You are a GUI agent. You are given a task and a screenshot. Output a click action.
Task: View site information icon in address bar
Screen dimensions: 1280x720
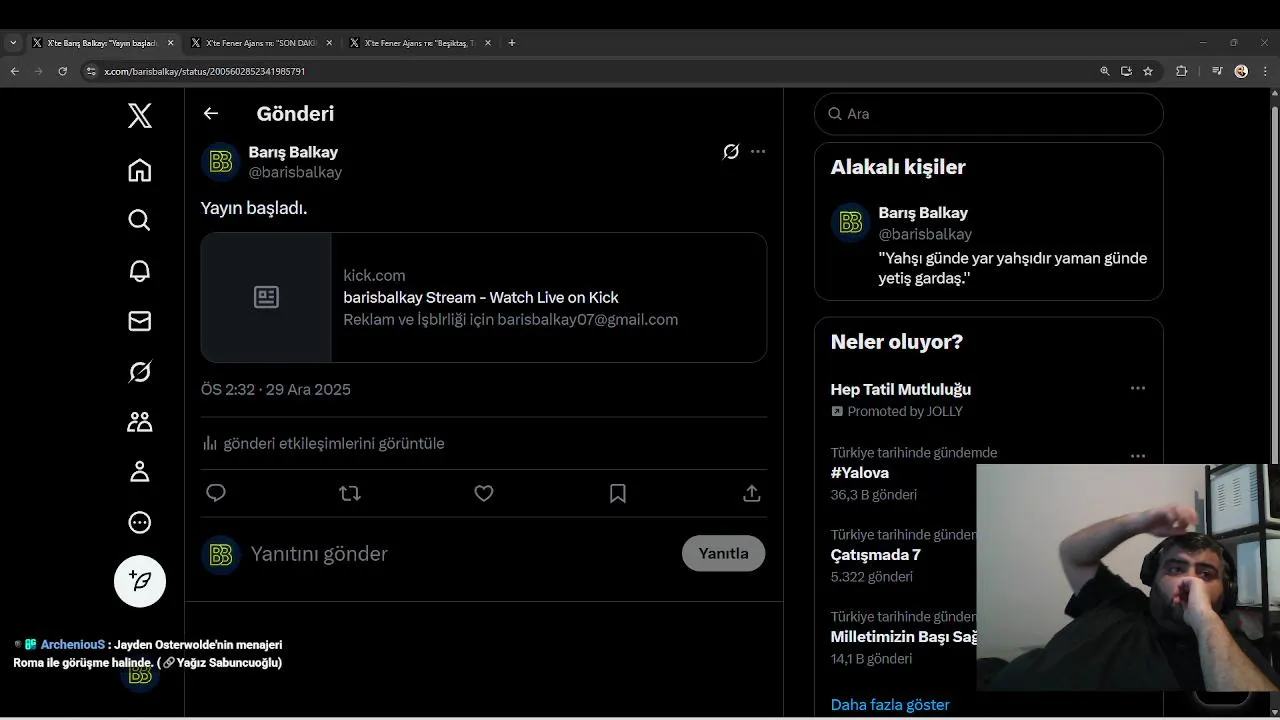(91, 71)
